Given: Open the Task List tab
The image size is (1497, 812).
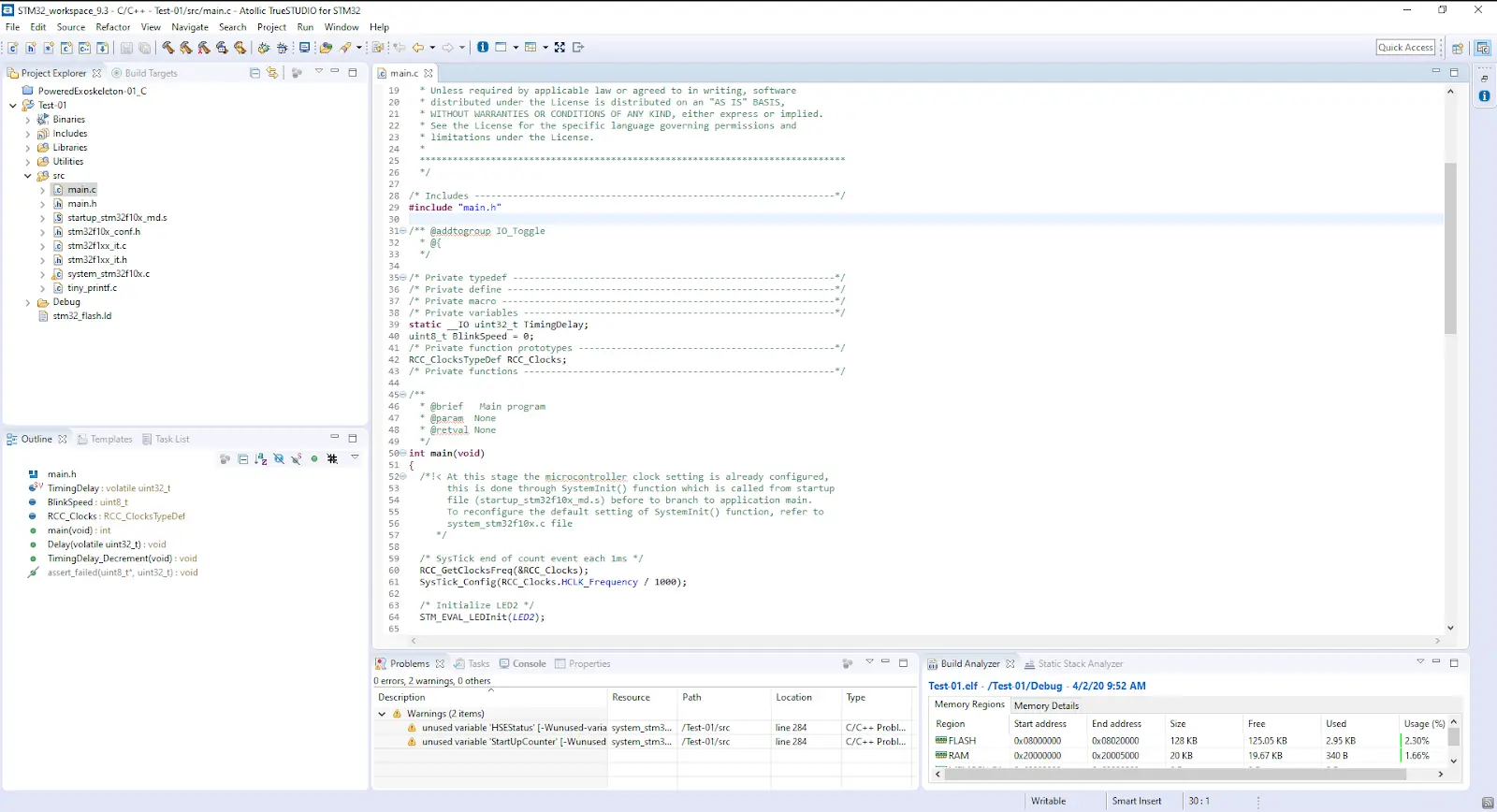Looking at the screenshot, I should pos(166,439).
